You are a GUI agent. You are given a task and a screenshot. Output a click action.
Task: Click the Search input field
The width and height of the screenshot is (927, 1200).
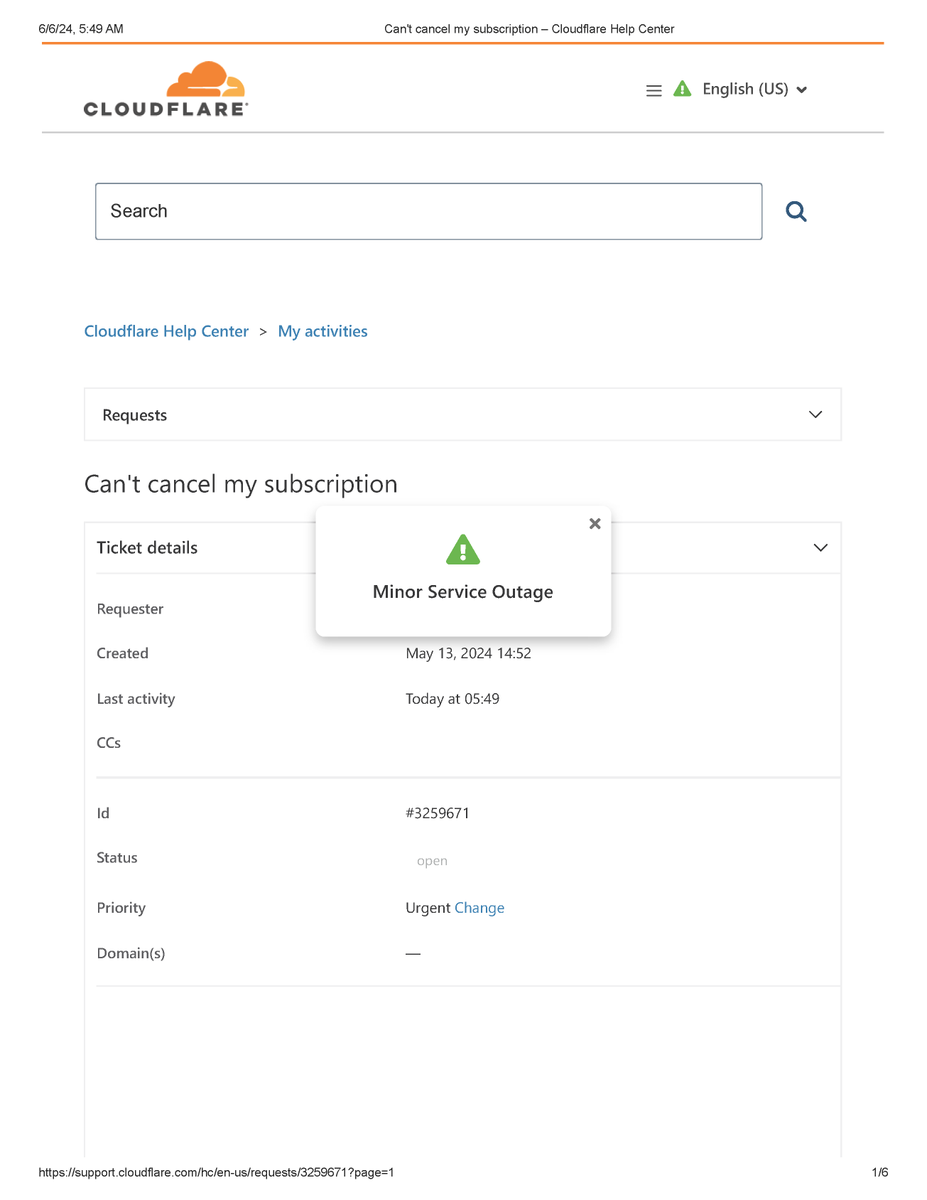(429, 211)
